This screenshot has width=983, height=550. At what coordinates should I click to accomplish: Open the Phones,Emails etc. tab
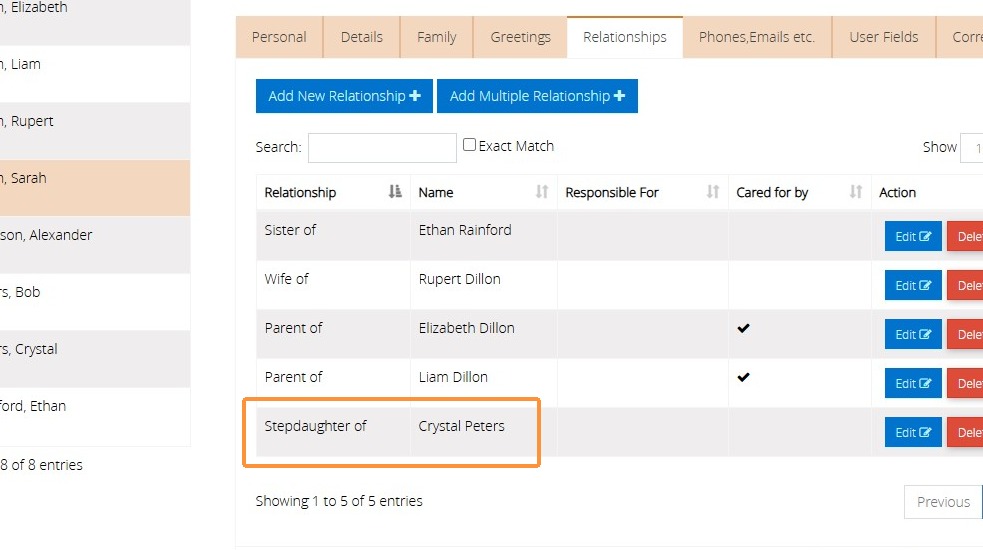coord(757,38)
